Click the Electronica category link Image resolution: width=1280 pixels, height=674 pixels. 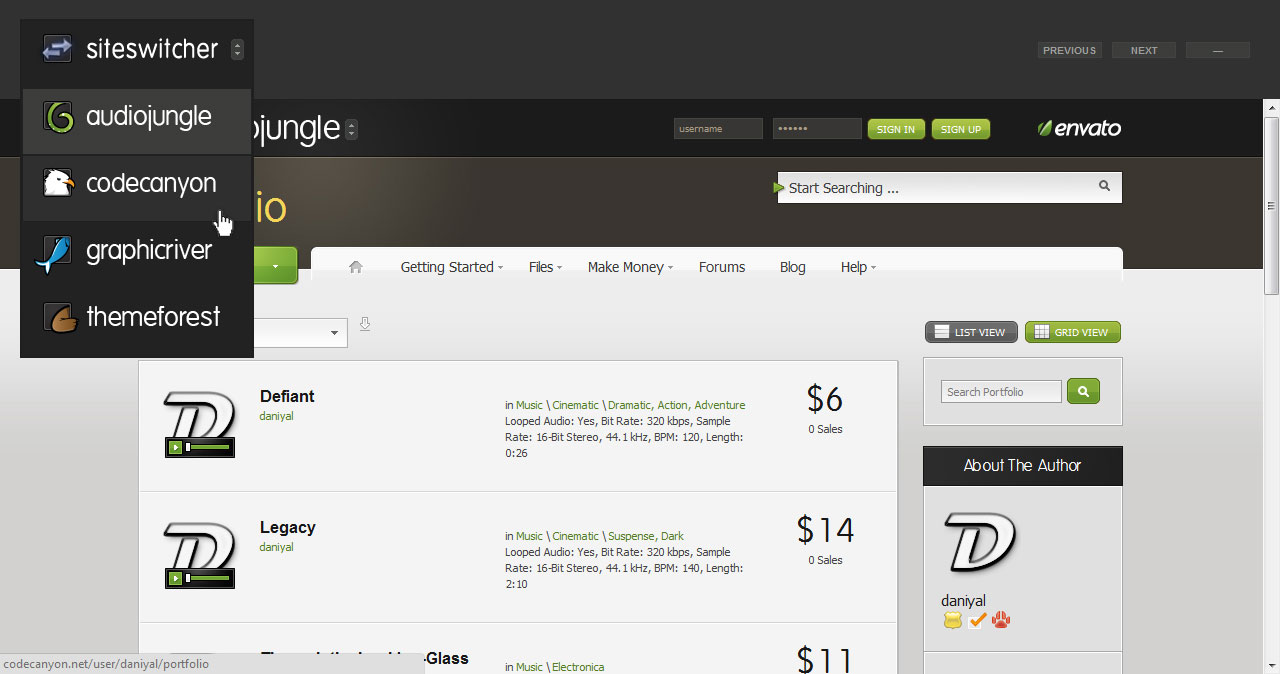[x=578, y=667]
